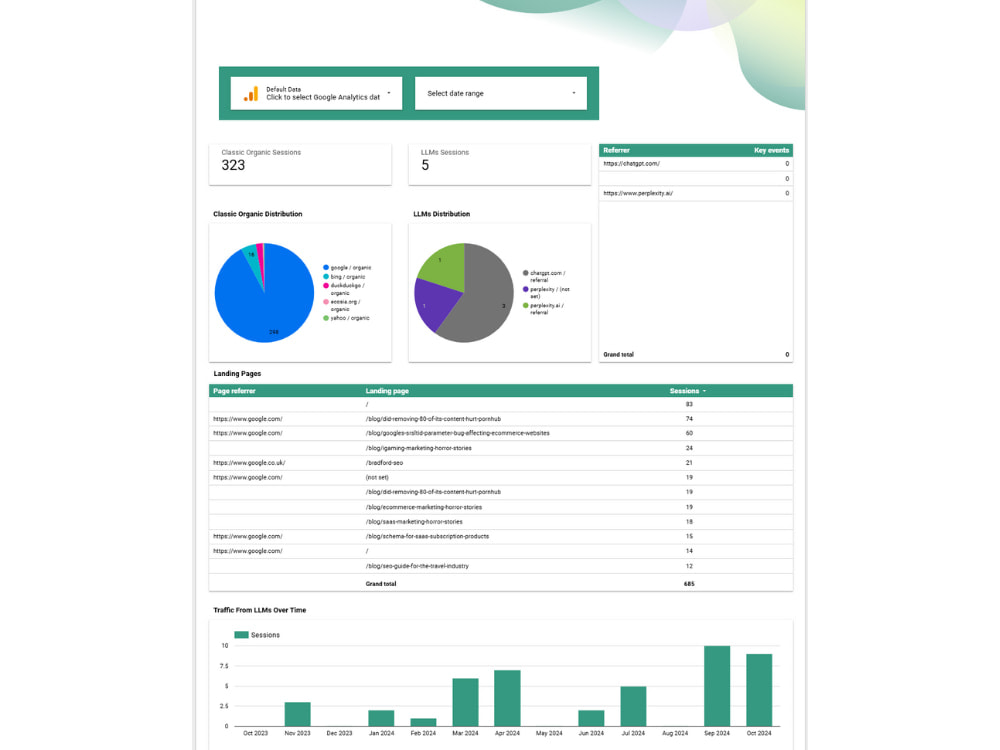Click the yahoo / organic legend entry
Image resolution: width=1000 pixels, height=750 pixels.
(x=346, y=318)
